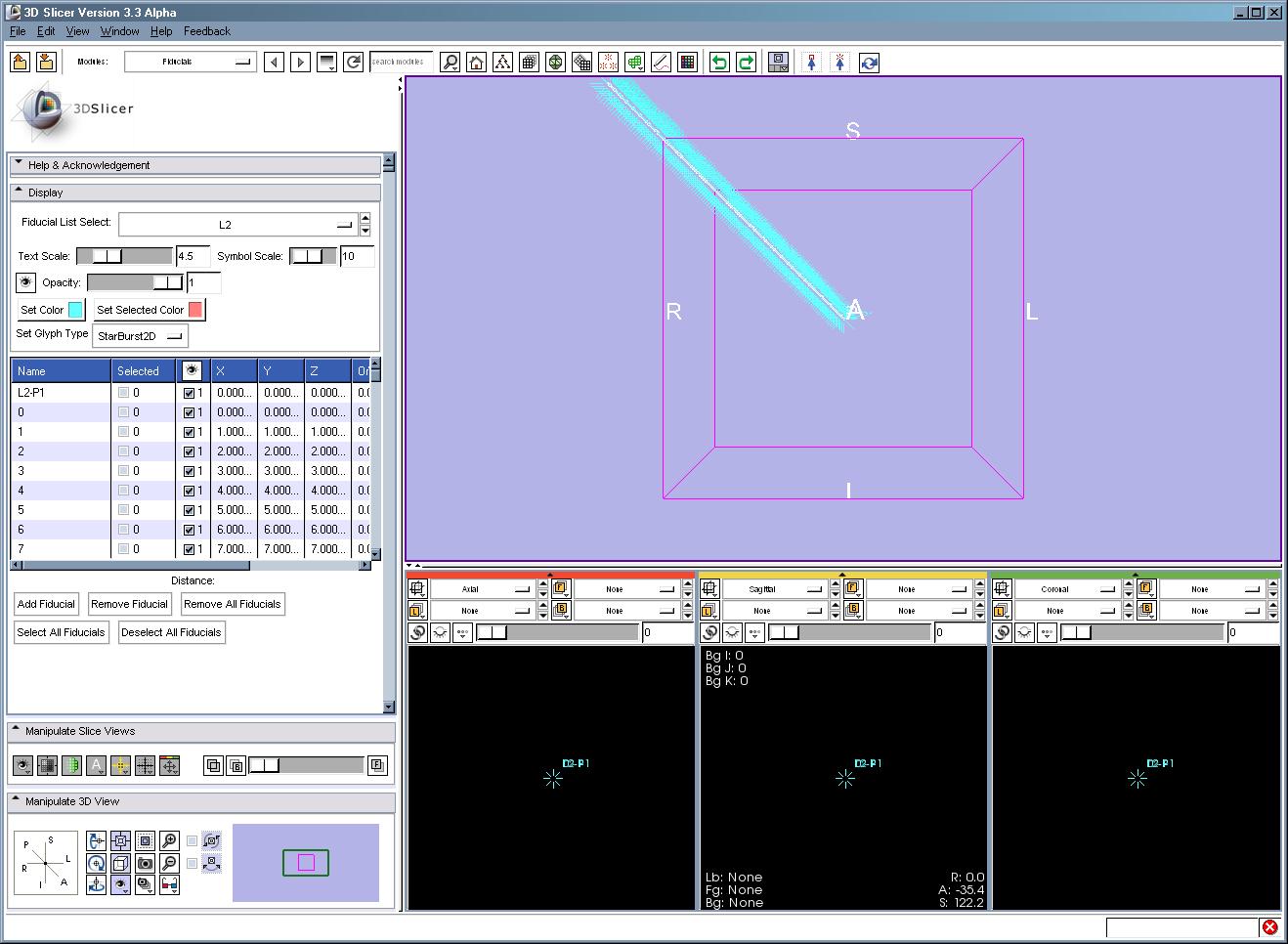Screen dimensions: 1288x944
Task: Click the Add Fiducial button
Action: click(x=46, y=604)
